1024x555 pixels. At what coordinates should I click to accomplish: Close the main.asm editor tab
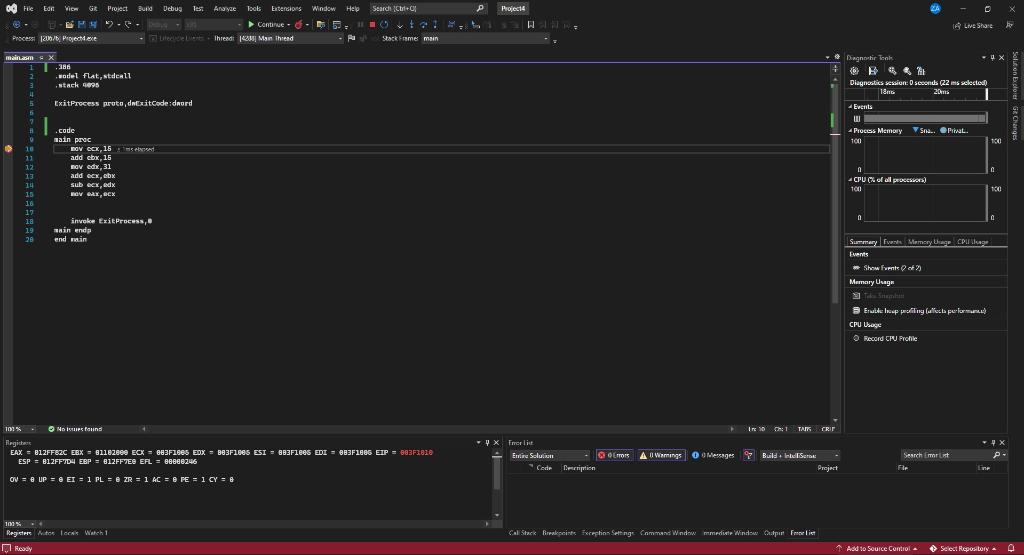point(51,57)
